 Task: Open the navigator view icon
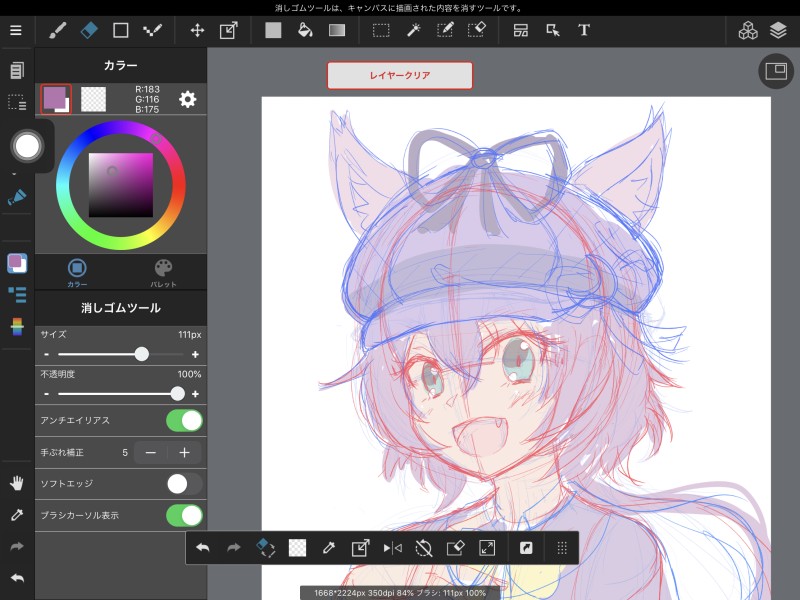pyautogui.click(x=776, y=71)
